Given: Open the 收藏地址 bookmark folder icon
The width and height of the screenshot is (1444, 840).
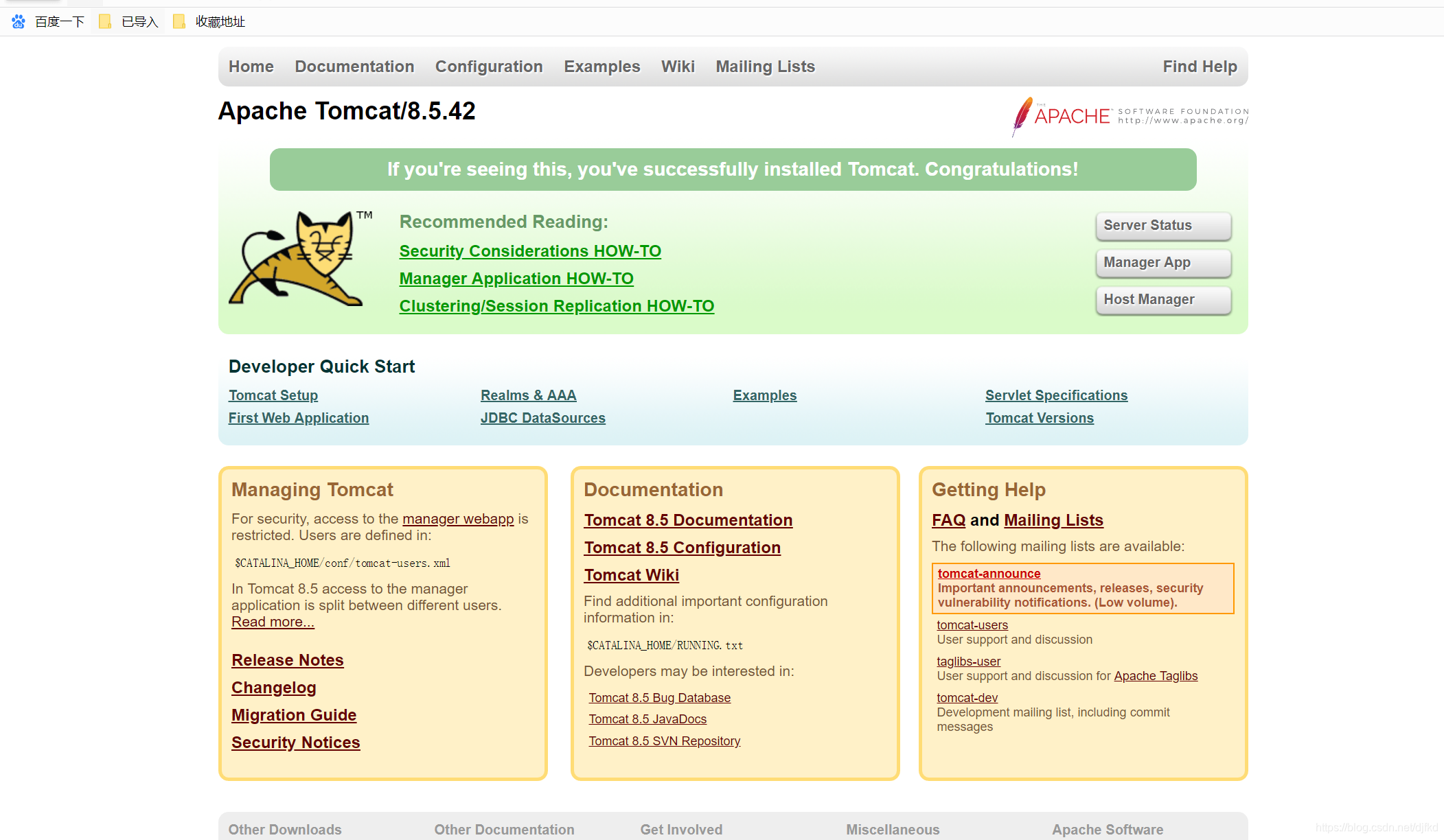Looking at the screenshot, I should [179, 22].
